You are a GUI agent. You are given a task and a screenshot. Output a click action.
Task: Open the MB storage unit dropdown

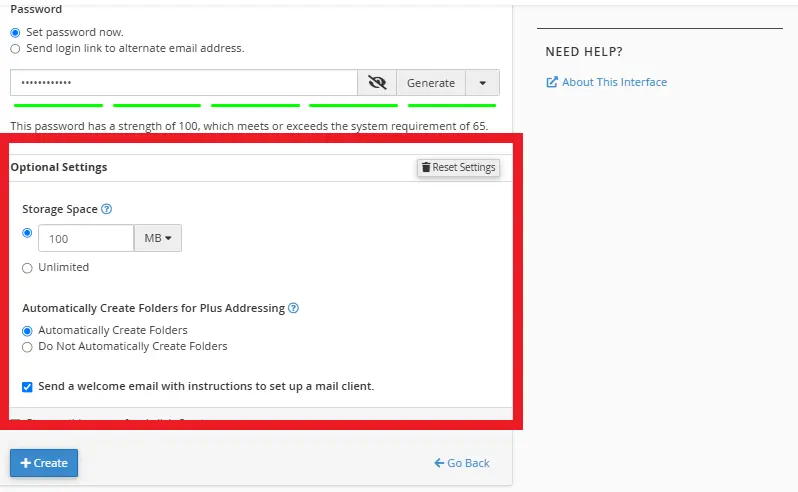click(x=158, y=238)
